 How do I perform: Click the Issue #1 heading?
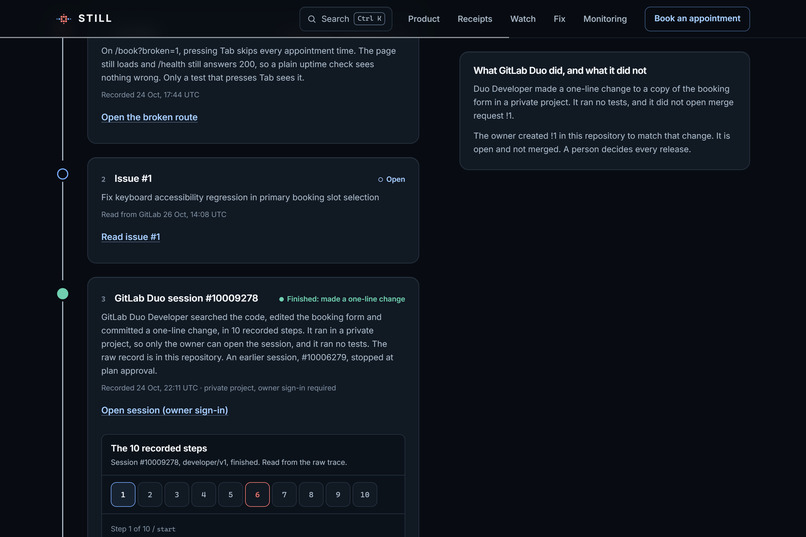click(133, 179)
